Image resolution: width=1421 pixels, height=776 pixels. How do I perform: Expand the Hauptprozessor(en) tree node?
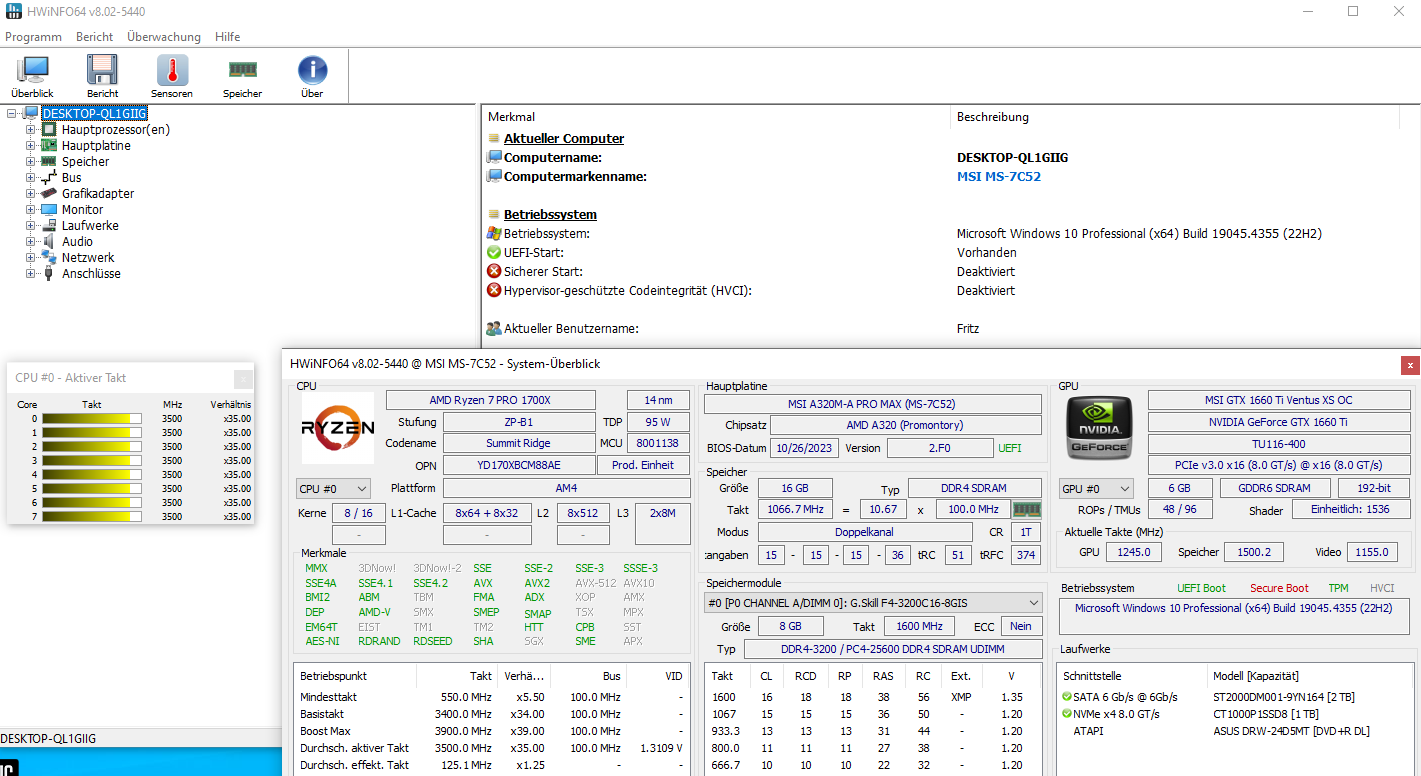point(30,129)
